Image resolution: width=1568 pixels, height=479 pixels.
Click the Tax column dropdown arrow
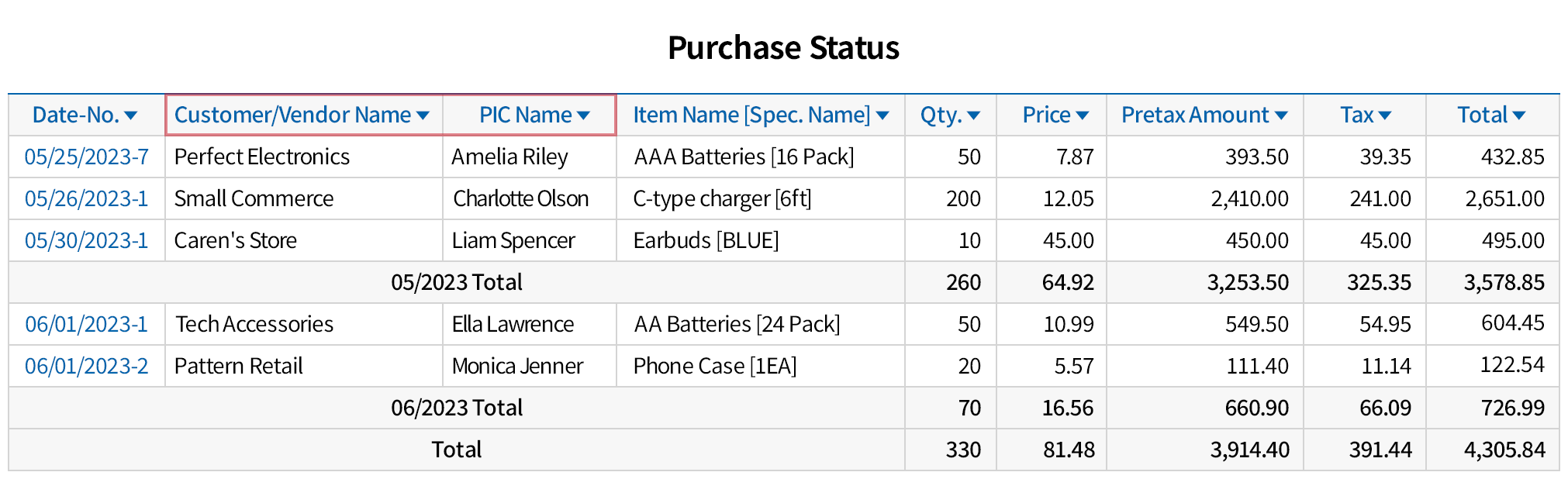[1385, 115]
